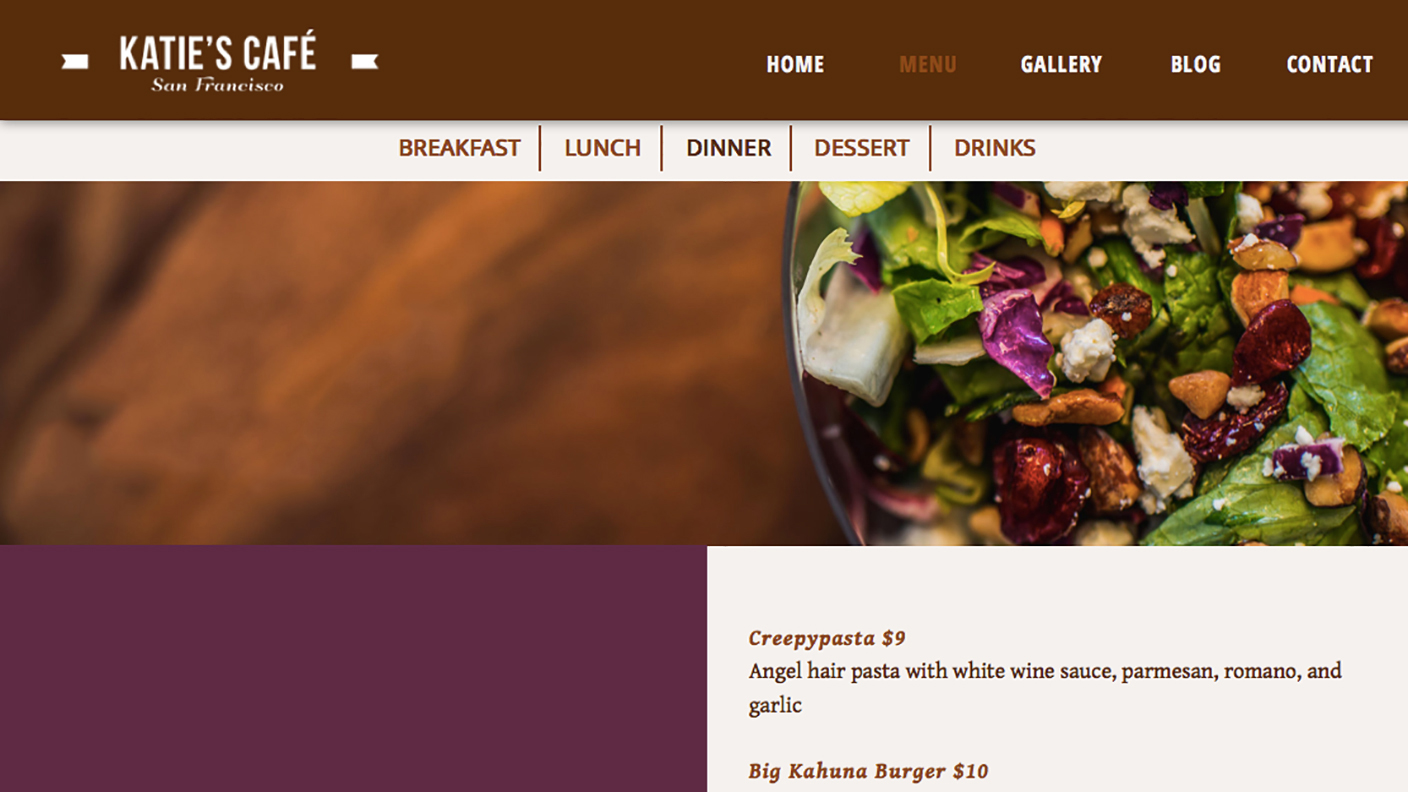Click the Big Kahuna Burger $10 title
The height and width of the screenshot is (792, 1408).
[x=868, y=771]
